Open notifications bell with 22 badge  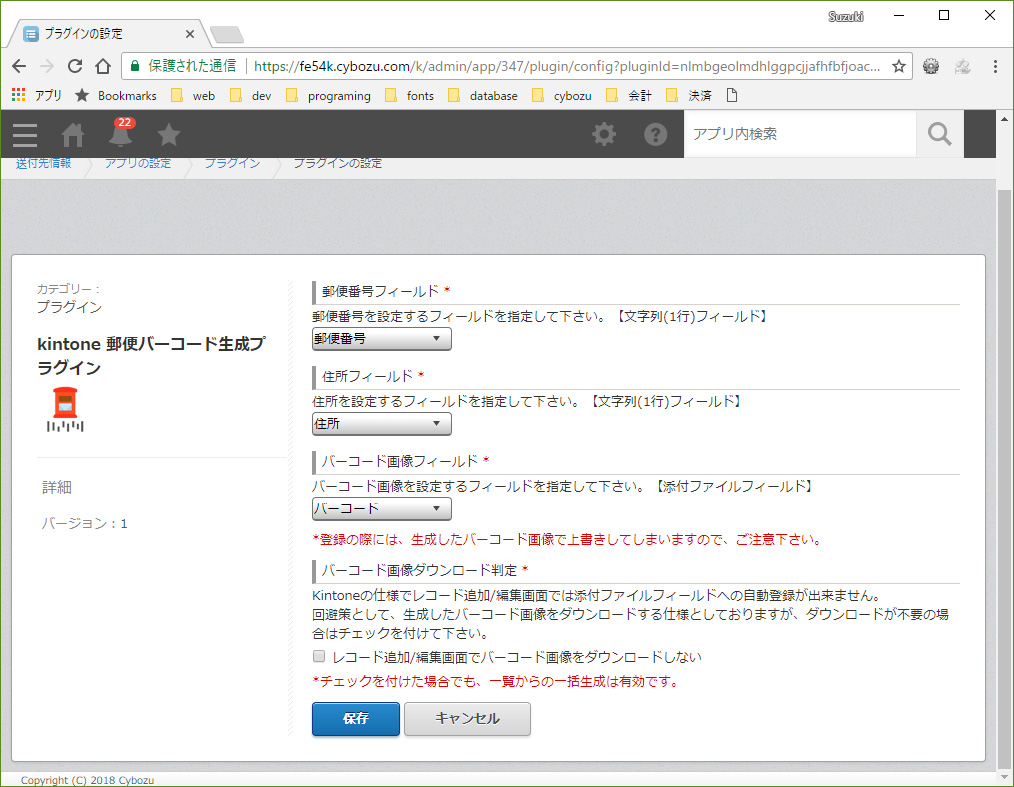(121, 133)
